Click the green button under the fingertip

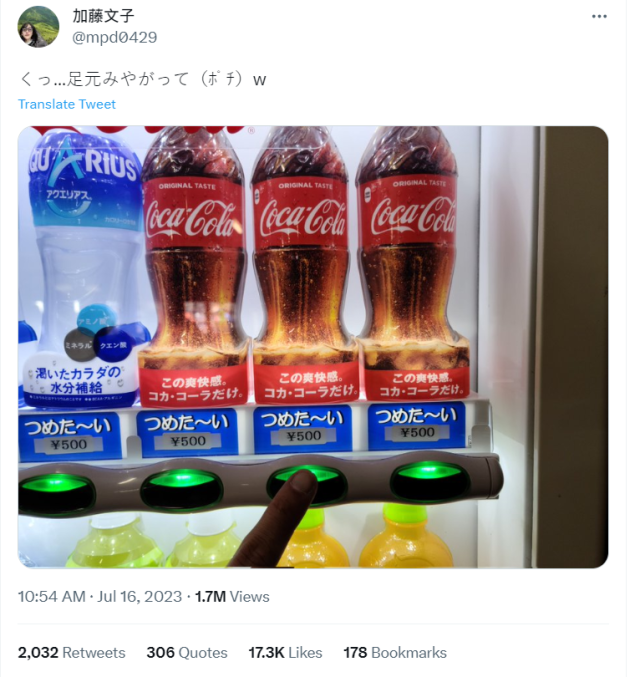pyautogui.click(x=306, y=479)
